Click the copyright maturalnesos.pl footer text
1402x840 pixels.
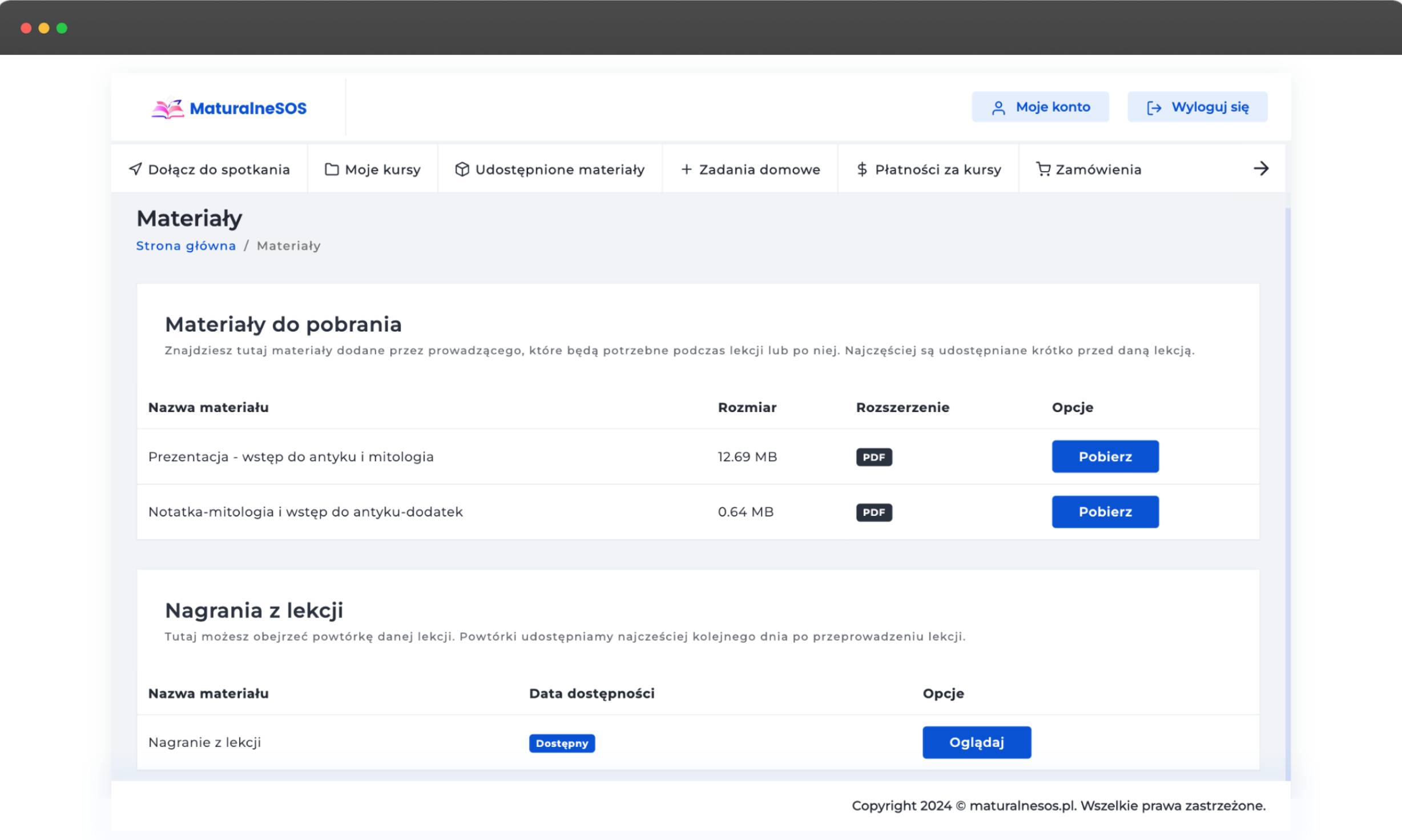[x=1058, y=806]
